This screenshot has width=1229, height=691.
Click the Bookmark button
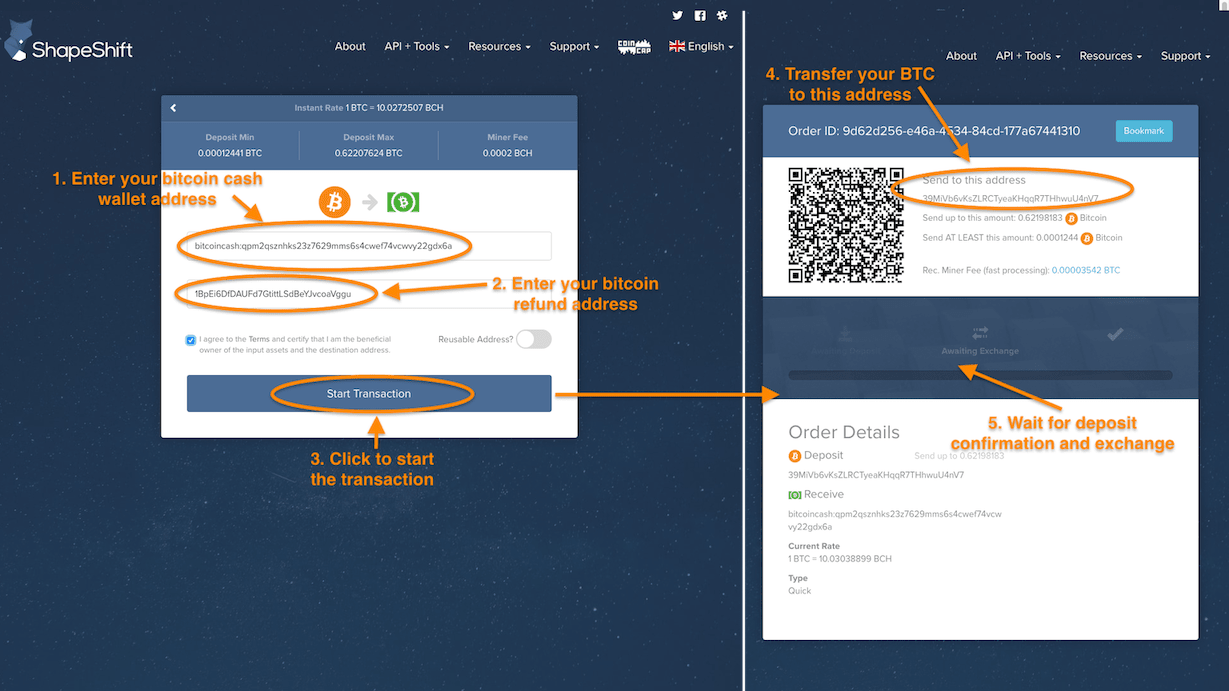(1144, 131)
